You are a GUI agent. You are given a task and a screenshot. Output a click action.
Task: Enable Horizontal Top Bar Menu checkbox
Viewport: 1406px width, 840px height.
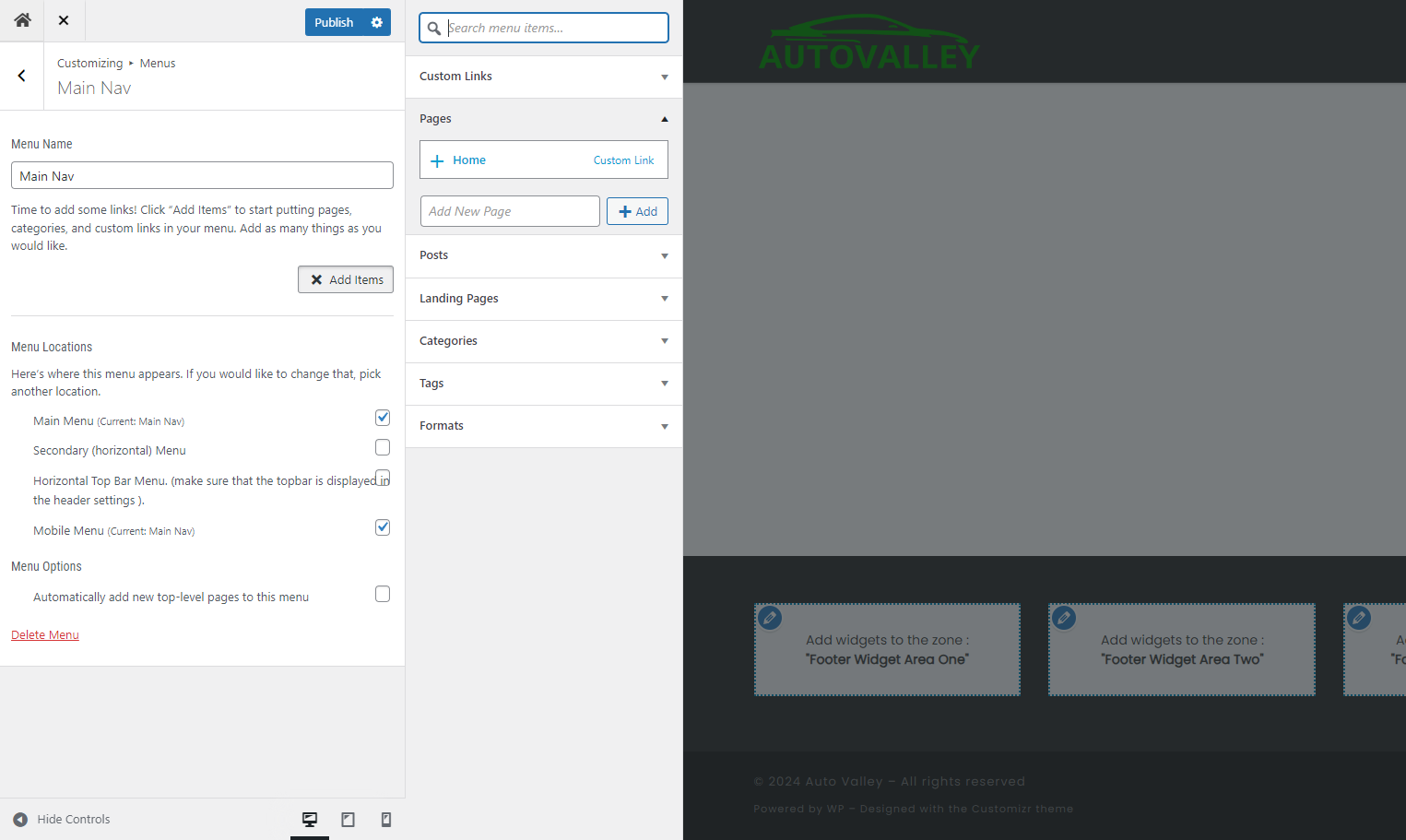[383, 478]
